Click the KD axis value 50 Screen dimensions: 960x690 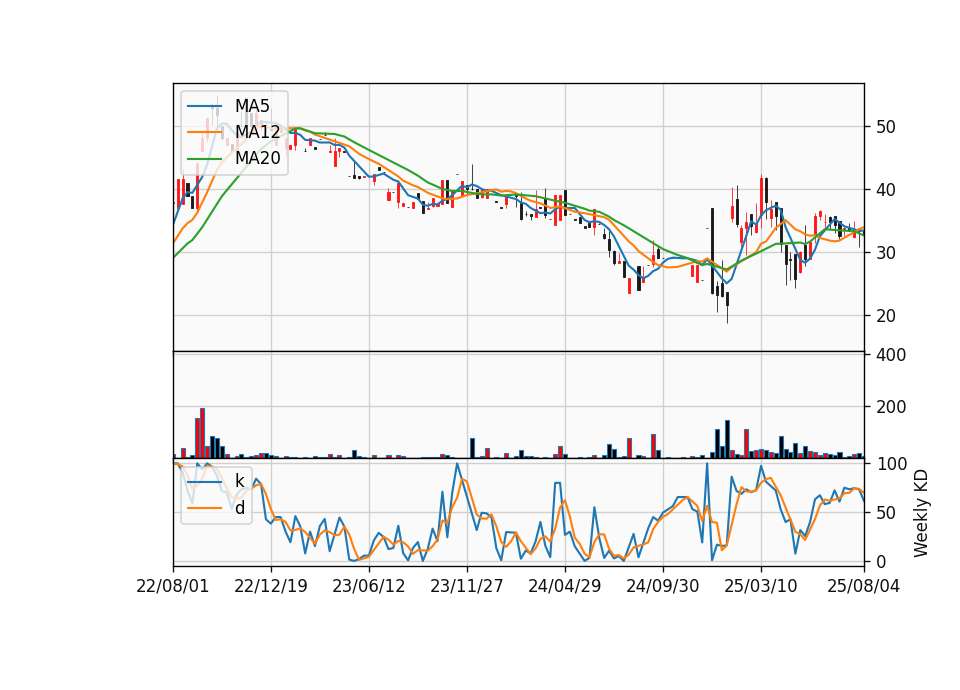tap(886, 513)
